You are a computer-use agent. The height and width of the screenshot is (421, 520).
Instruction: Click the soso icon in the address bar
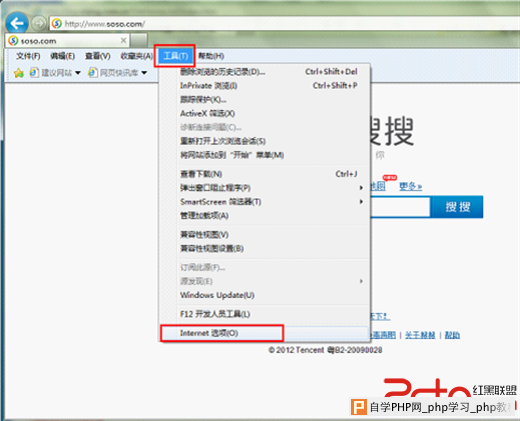tap(57, 23)
